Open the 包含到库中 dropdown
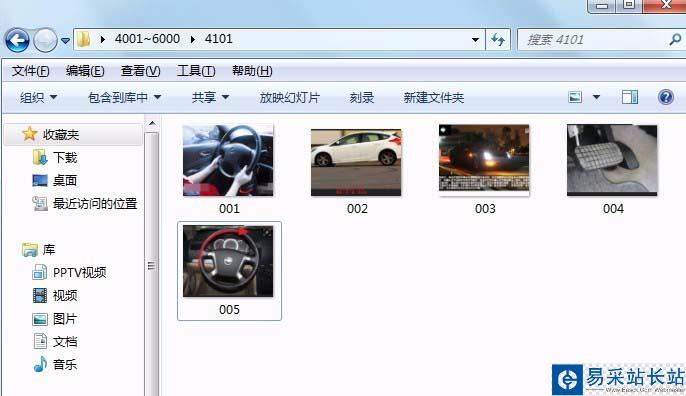This screenshot has height=396, width=686. point(125,97)
